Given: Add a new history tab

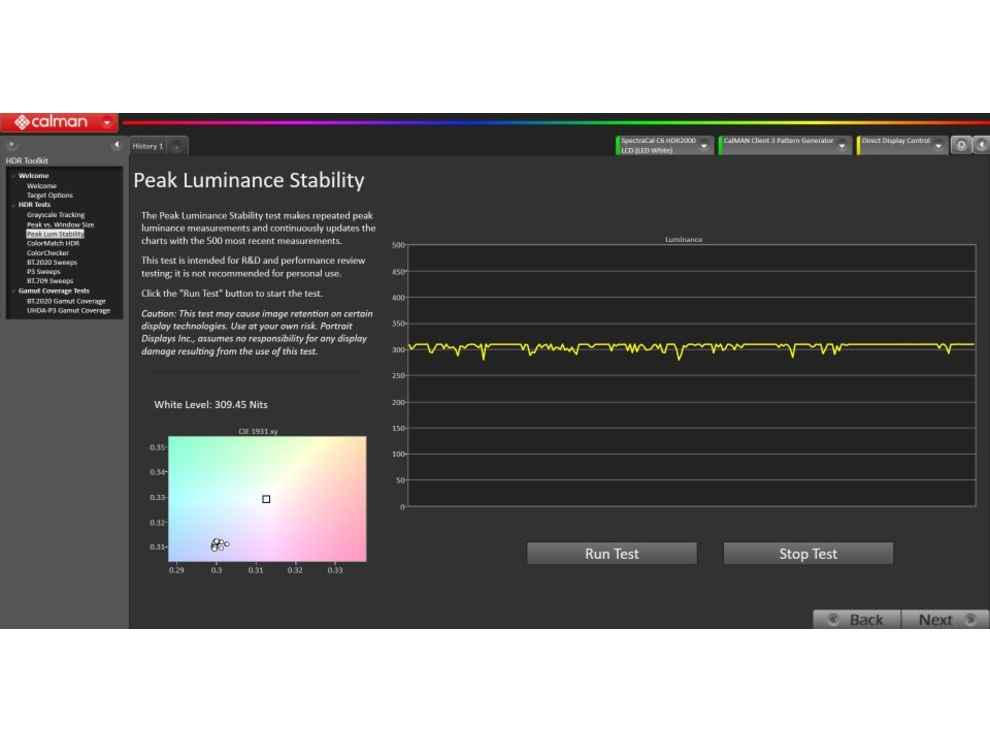Looking at the screenshot, I should 177,147.
